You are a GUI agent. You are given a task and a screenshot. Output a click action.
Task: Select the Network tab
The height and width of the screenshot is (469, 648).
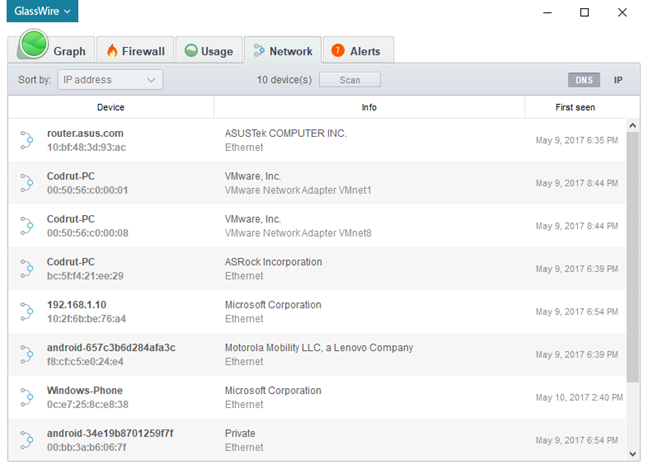pyautogui.click(x=283, y=50)
